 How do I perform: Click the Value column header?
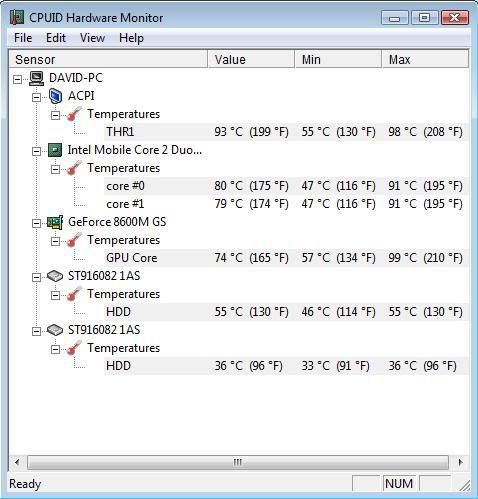click(x=251, y=59)
